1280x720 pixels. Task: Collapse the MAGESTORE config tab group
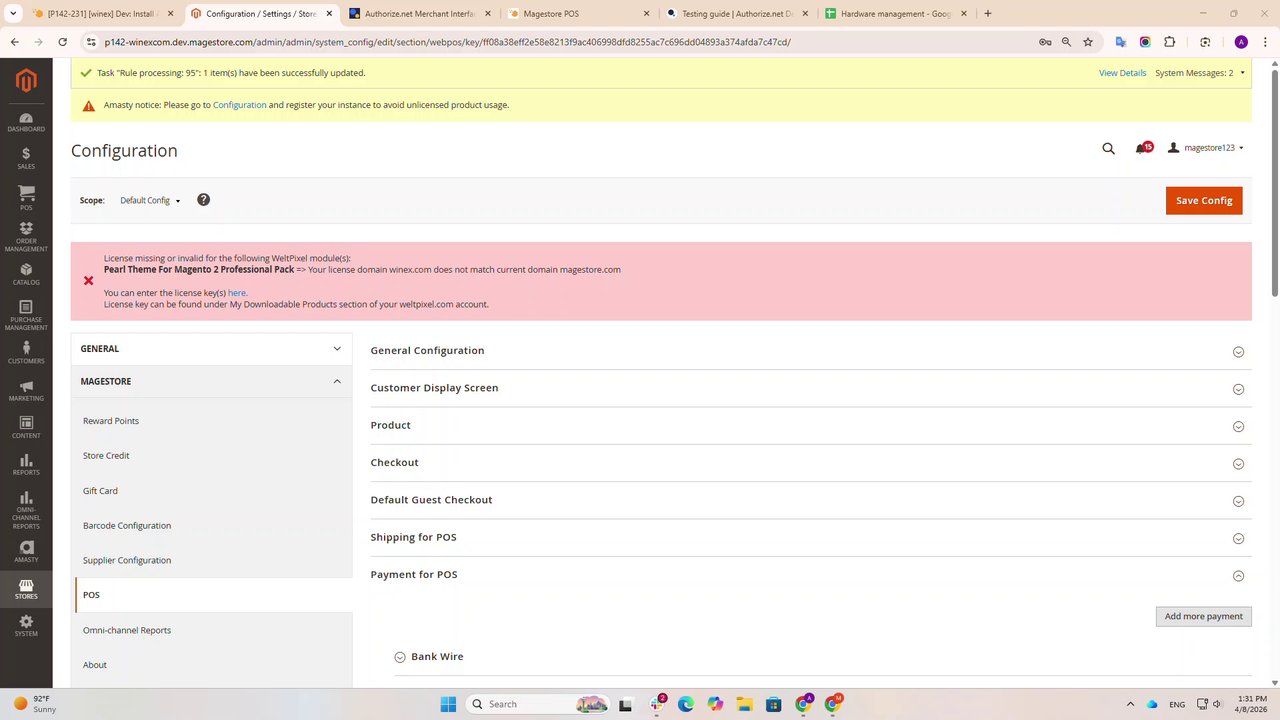click(x=211, y=381)
